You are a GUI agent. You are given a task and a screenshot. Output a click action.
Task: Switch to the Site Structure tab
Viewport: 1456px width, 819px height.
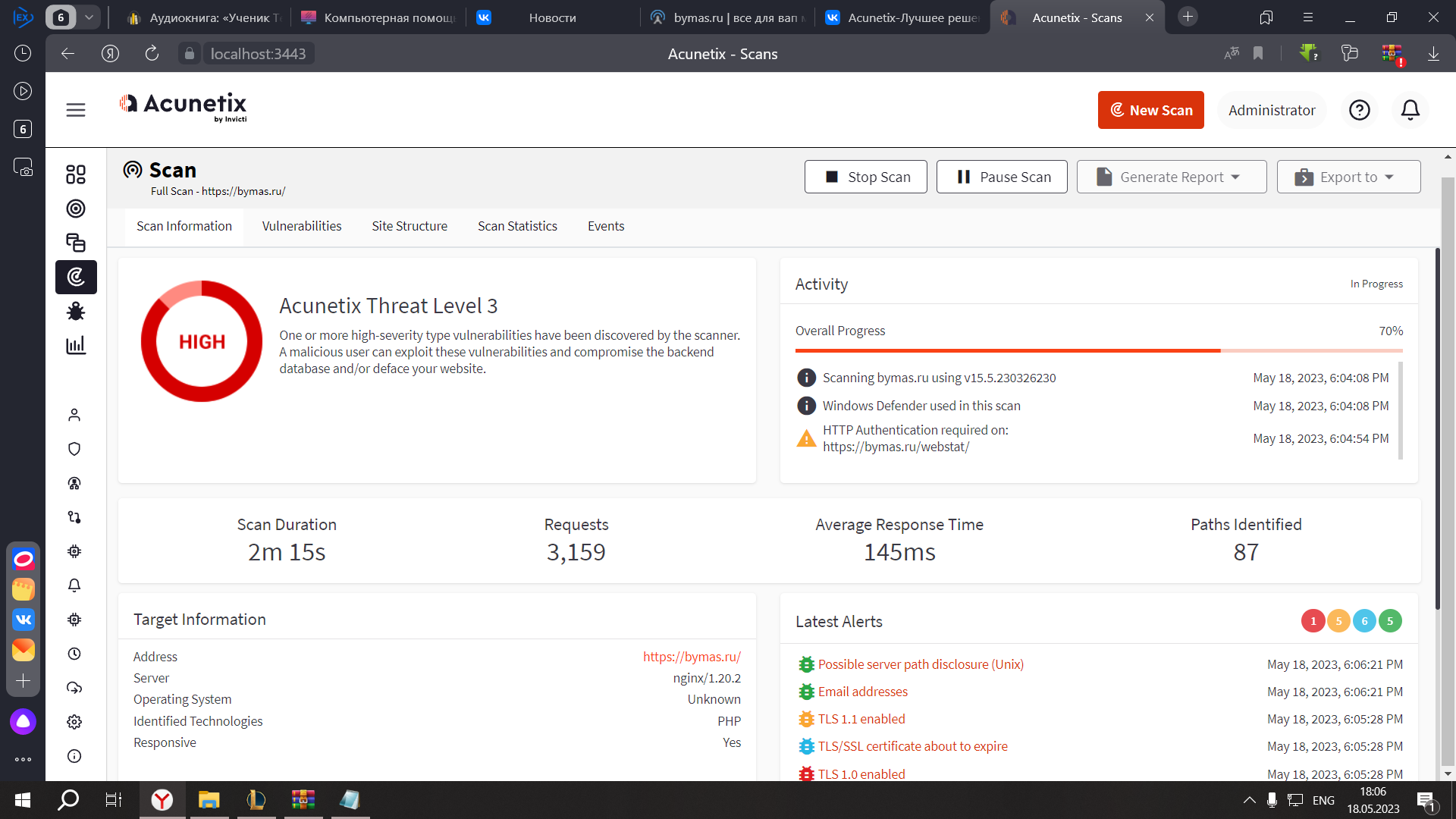(409, 226)
